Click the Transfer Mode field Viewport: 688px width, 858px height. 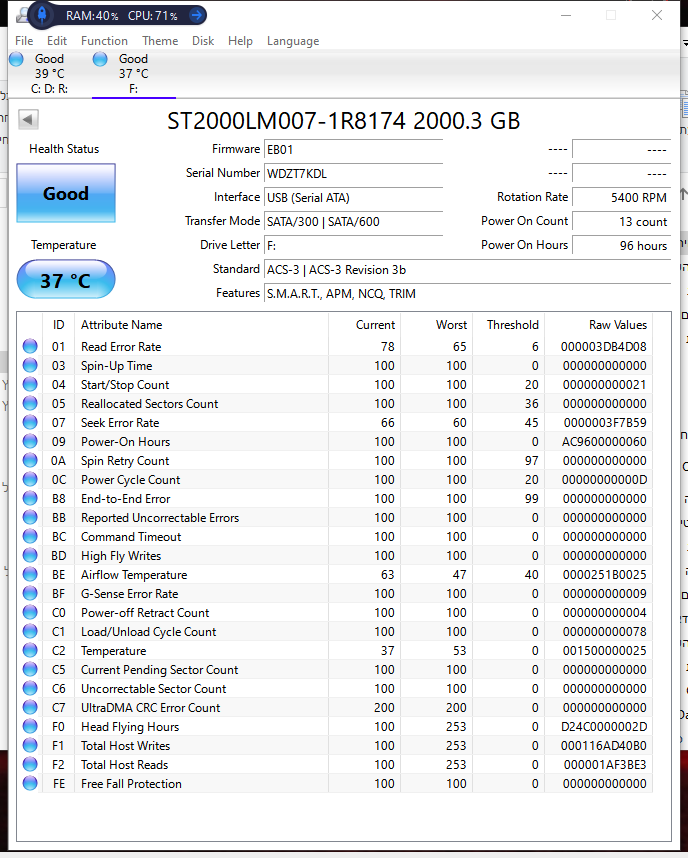[x=353, y=222]
